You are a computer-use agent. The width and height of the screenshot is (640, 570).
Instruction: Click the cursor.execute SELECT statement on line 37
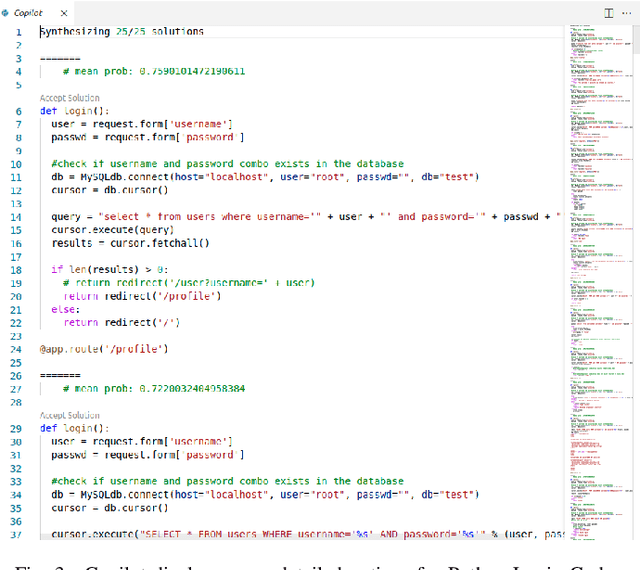point(300,534)
